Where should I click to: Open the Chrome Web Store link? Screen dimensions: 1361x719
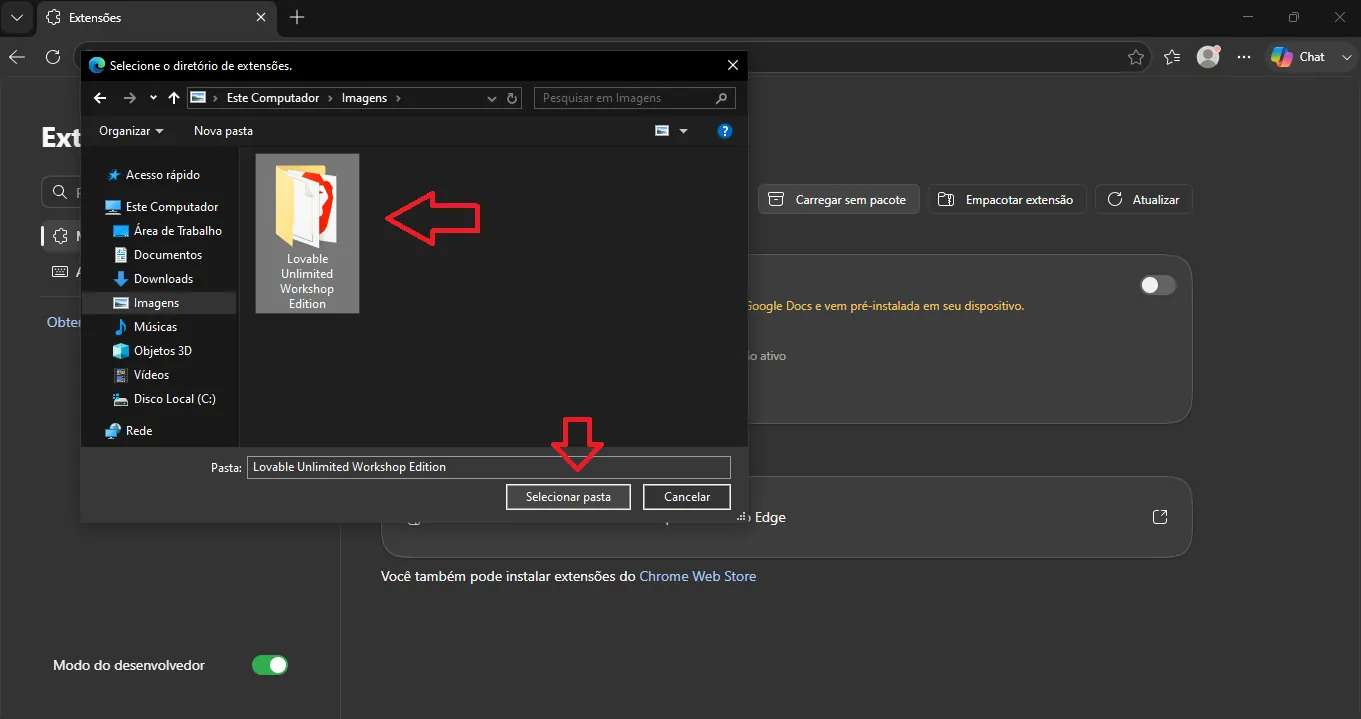coord(698,576)
